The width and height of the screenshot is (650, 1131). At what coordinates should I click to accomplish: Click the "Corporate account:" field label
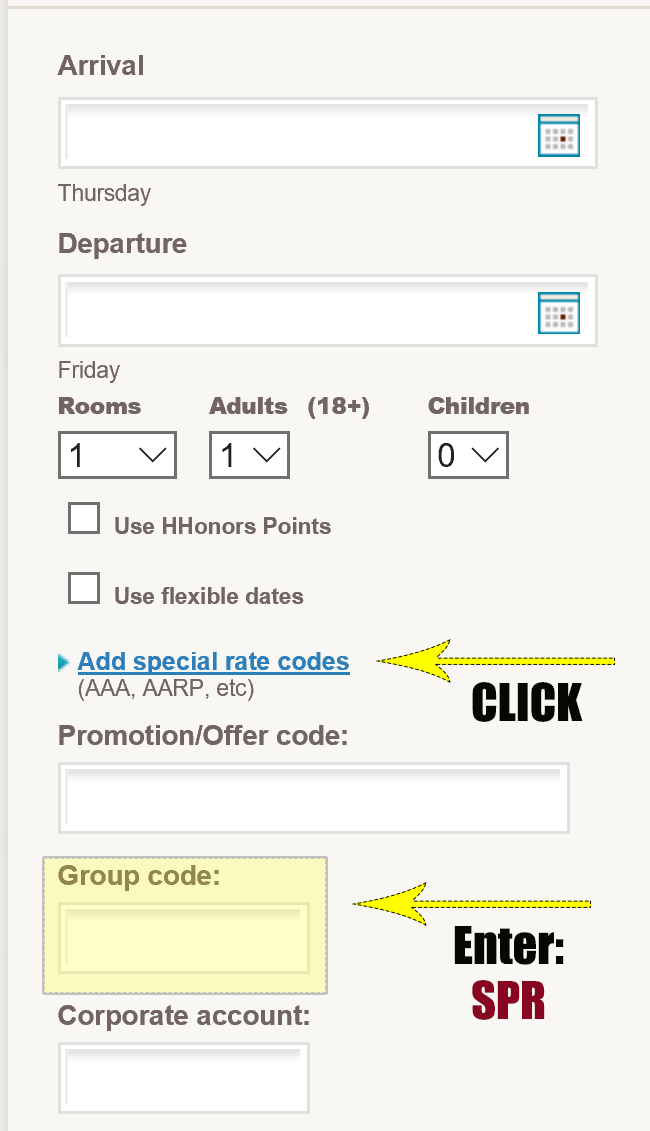(x=184, y=1016)
